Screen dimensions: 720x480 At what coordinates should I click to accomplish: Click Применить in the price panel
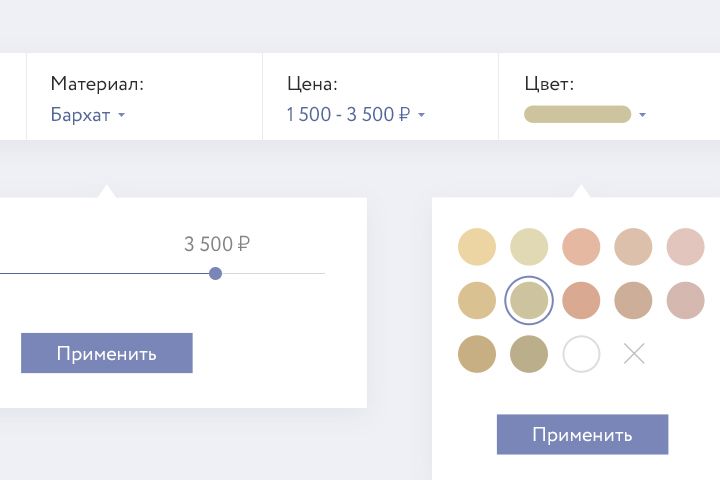pyautogui.click(x=106, y=353)
